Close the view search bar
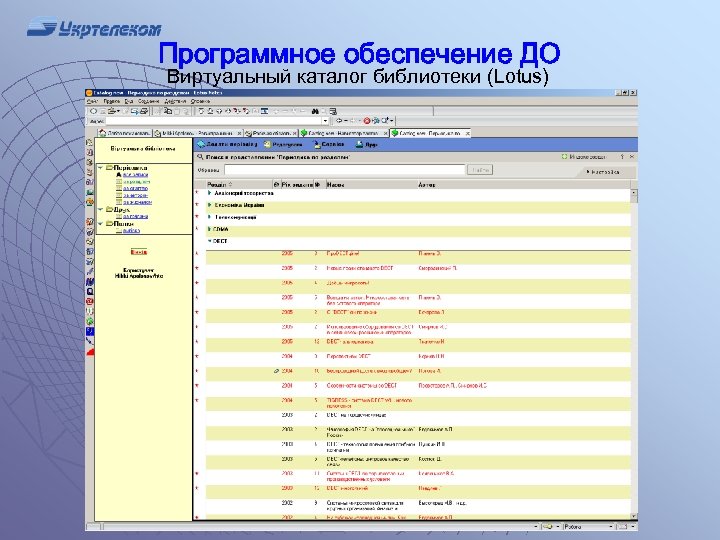Image resolution: width=720 pixels, height=540 pixels. pyautogui.click(x=632, y=157)
